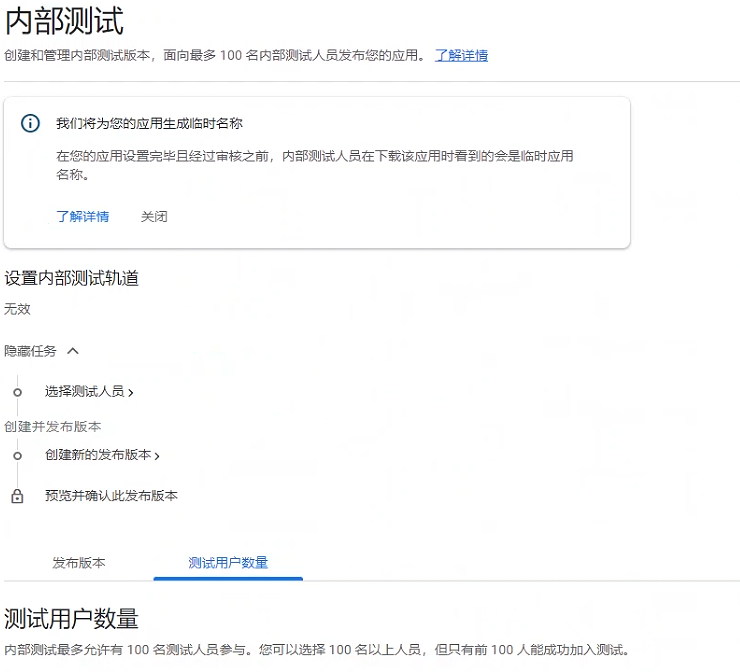
Task: Click the 内部测试 page title
Action: point(64,21)
